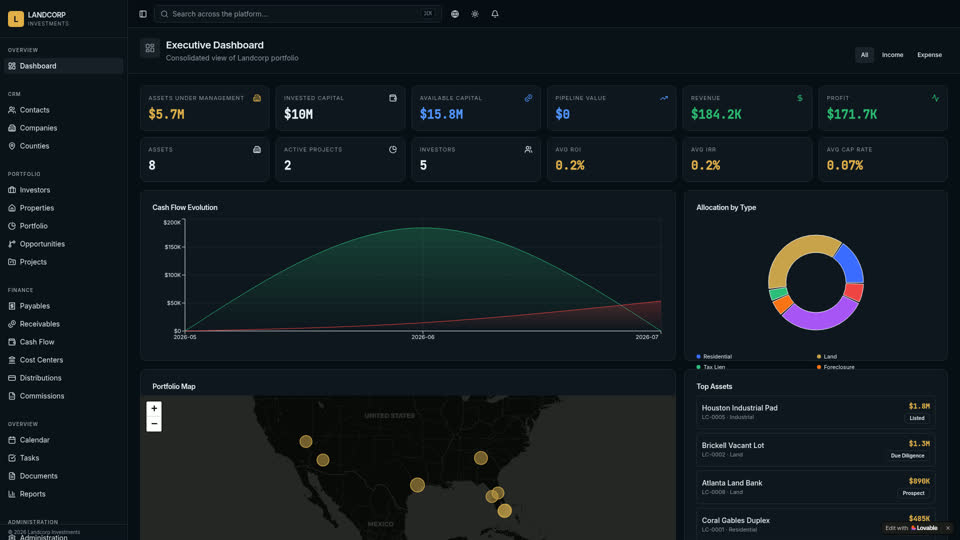Screen dimensions: 960x540
Task: Click the blue Residential donut segment
Action: click(851, 264)
